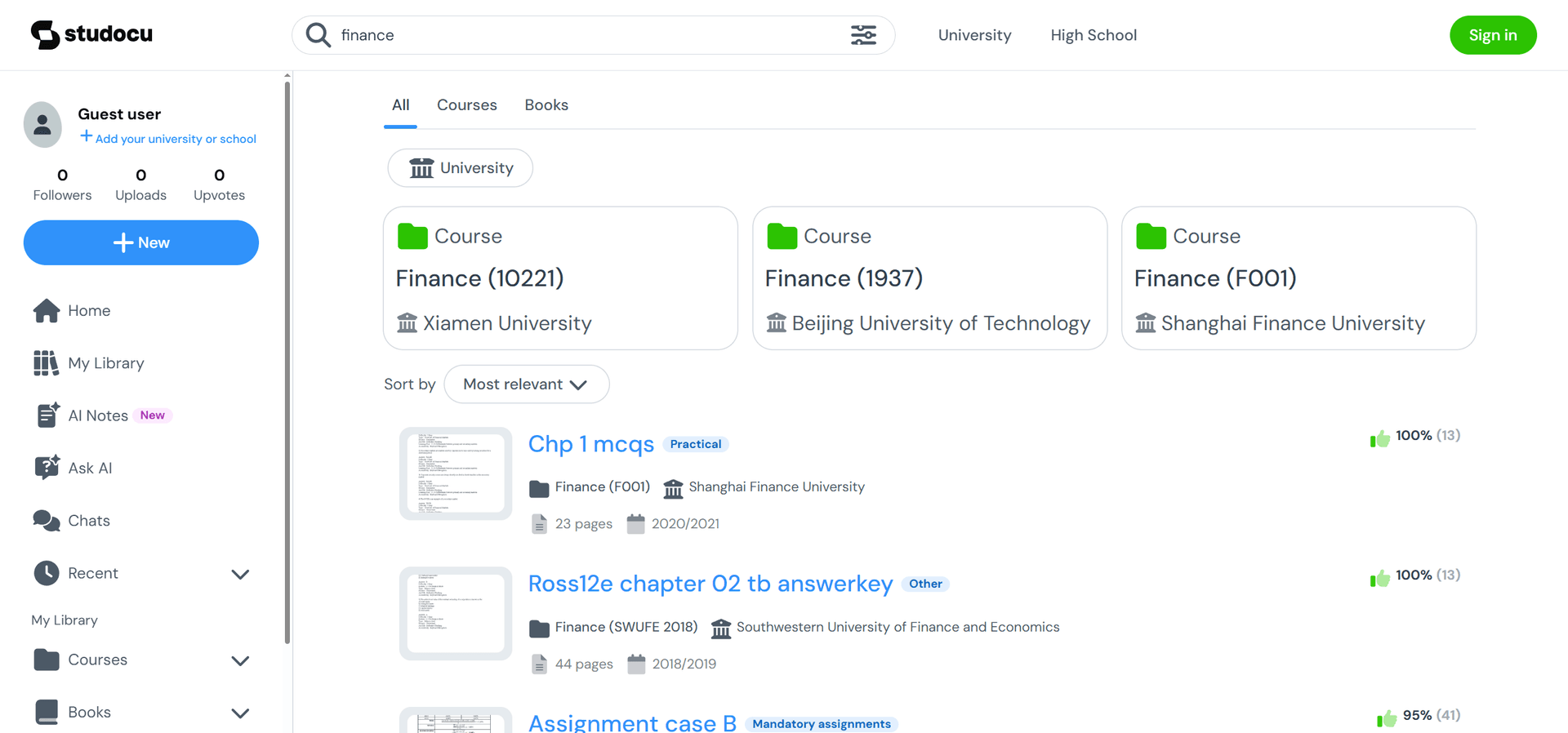This screenshot has width=1568, height=733.
Task: Open search filter settings icon
Action: (x=863, y=35)
